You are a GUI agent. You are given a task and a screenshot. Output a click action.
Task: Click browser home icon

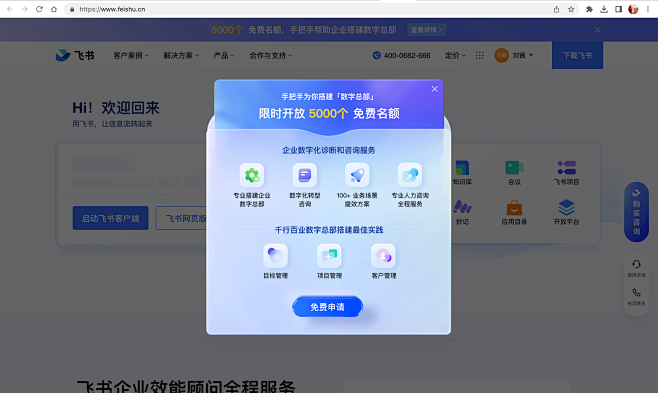coord(54,9)
